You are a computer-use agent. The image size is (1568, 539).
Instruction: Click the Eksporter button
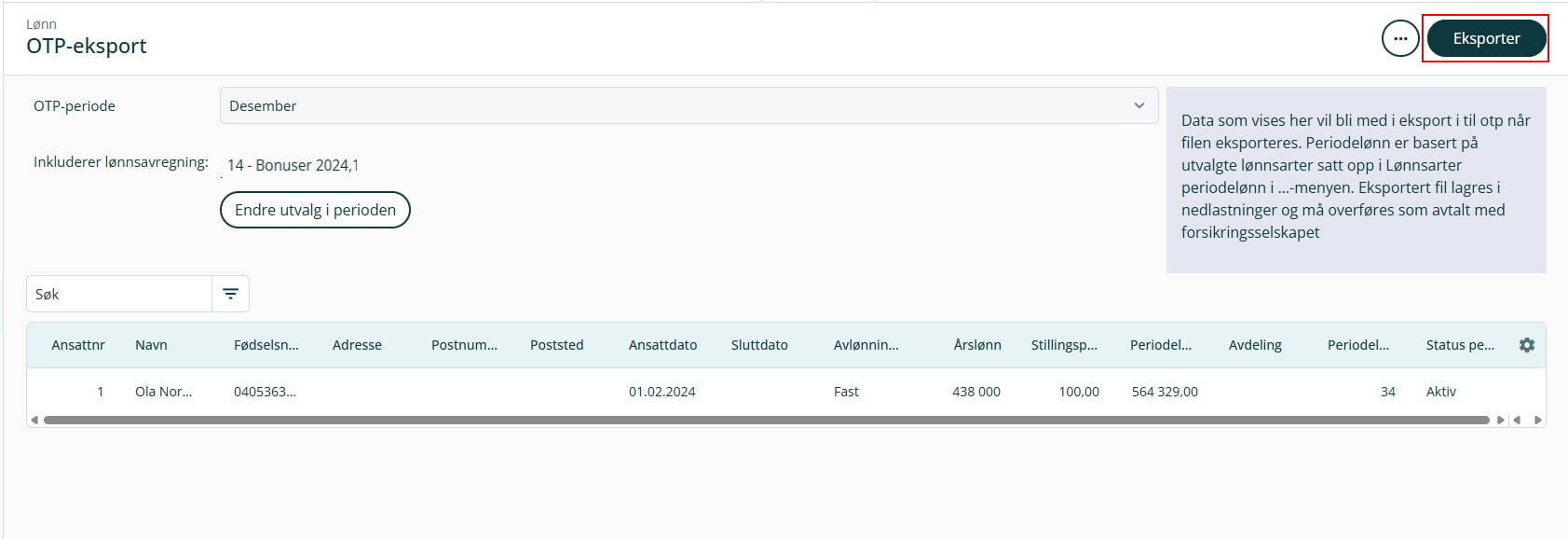[1485, 38]
